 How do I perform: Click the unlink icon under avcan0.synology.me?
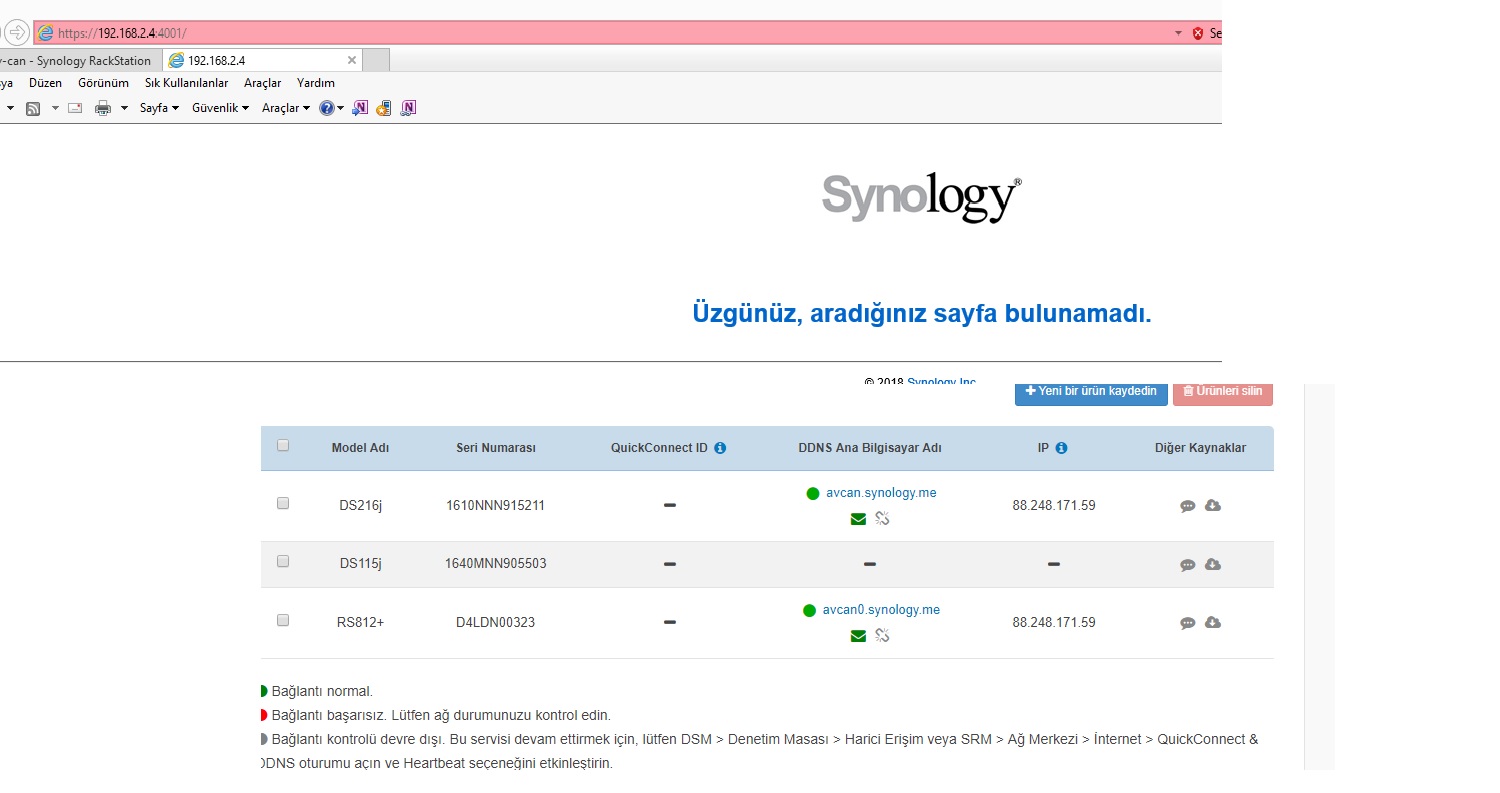(x=882, y=636)
